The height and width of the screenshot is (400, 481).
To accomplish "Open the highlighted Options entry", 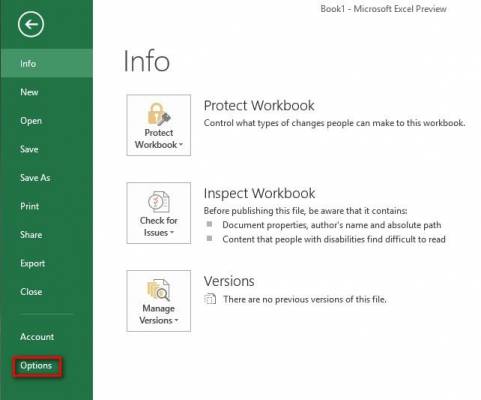I will (x=37, y=366).
